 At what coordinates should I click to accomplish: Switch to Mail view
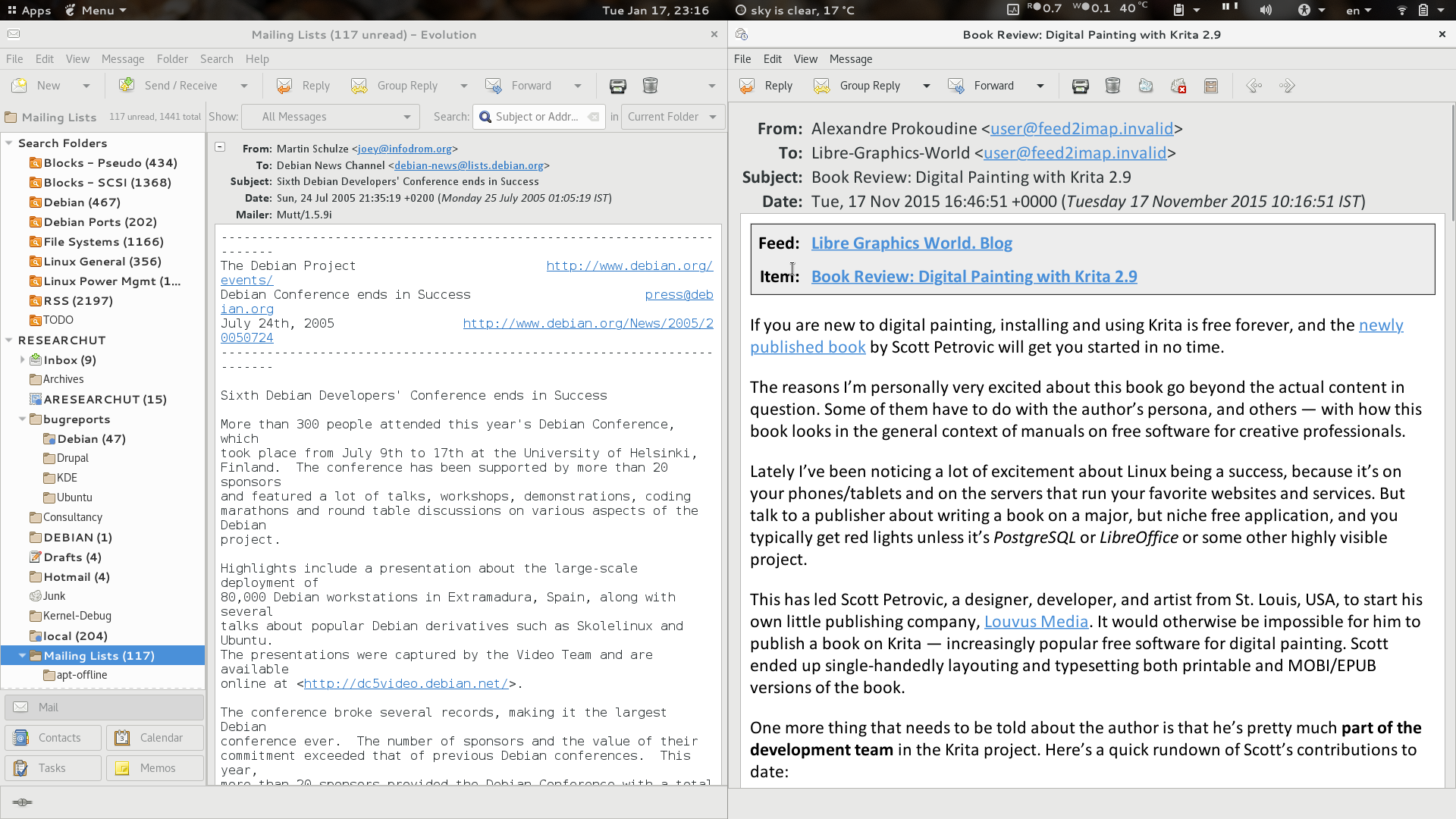point(104,708)
